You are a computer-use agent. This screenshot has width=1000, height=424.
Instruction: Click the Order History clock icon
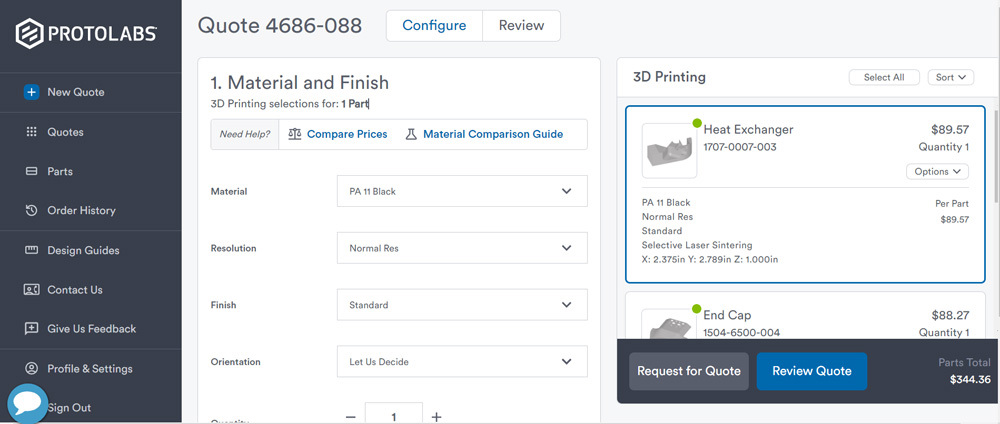tap(31, 210)
